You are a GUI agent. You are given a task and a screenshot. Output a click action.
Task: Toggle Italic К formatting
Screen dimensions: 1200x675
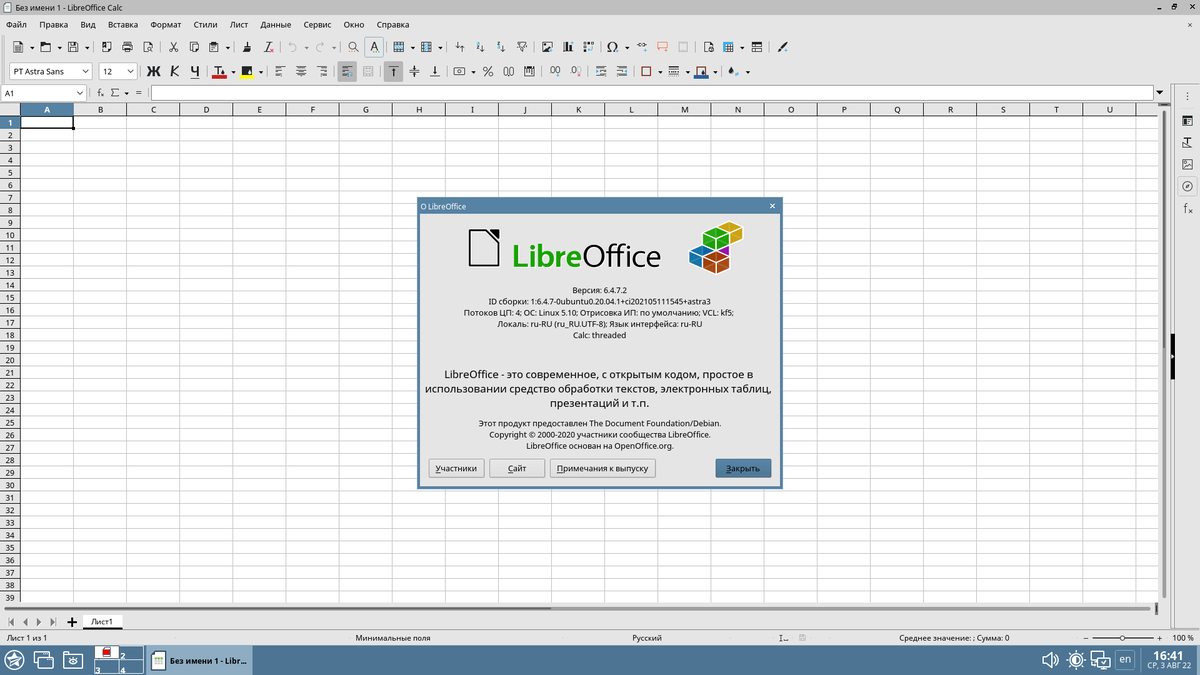[x=174, y=71]
